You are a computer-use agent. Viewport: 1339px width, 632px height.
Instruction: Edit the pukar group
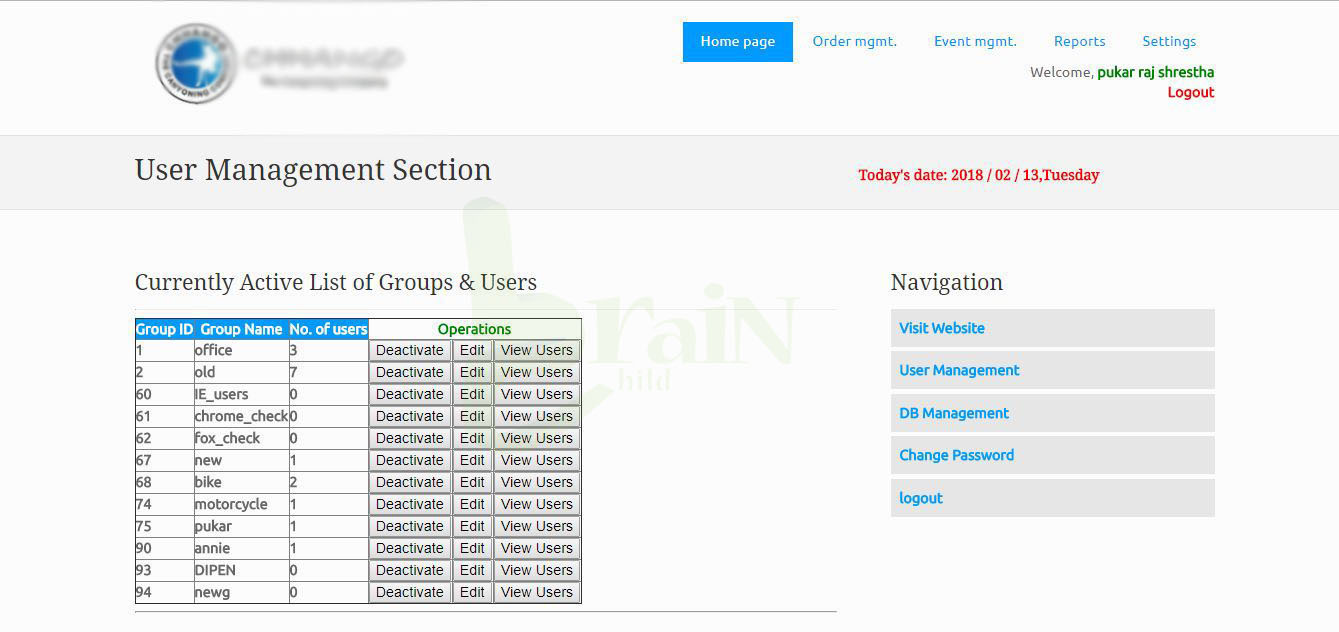coord(472,527)
